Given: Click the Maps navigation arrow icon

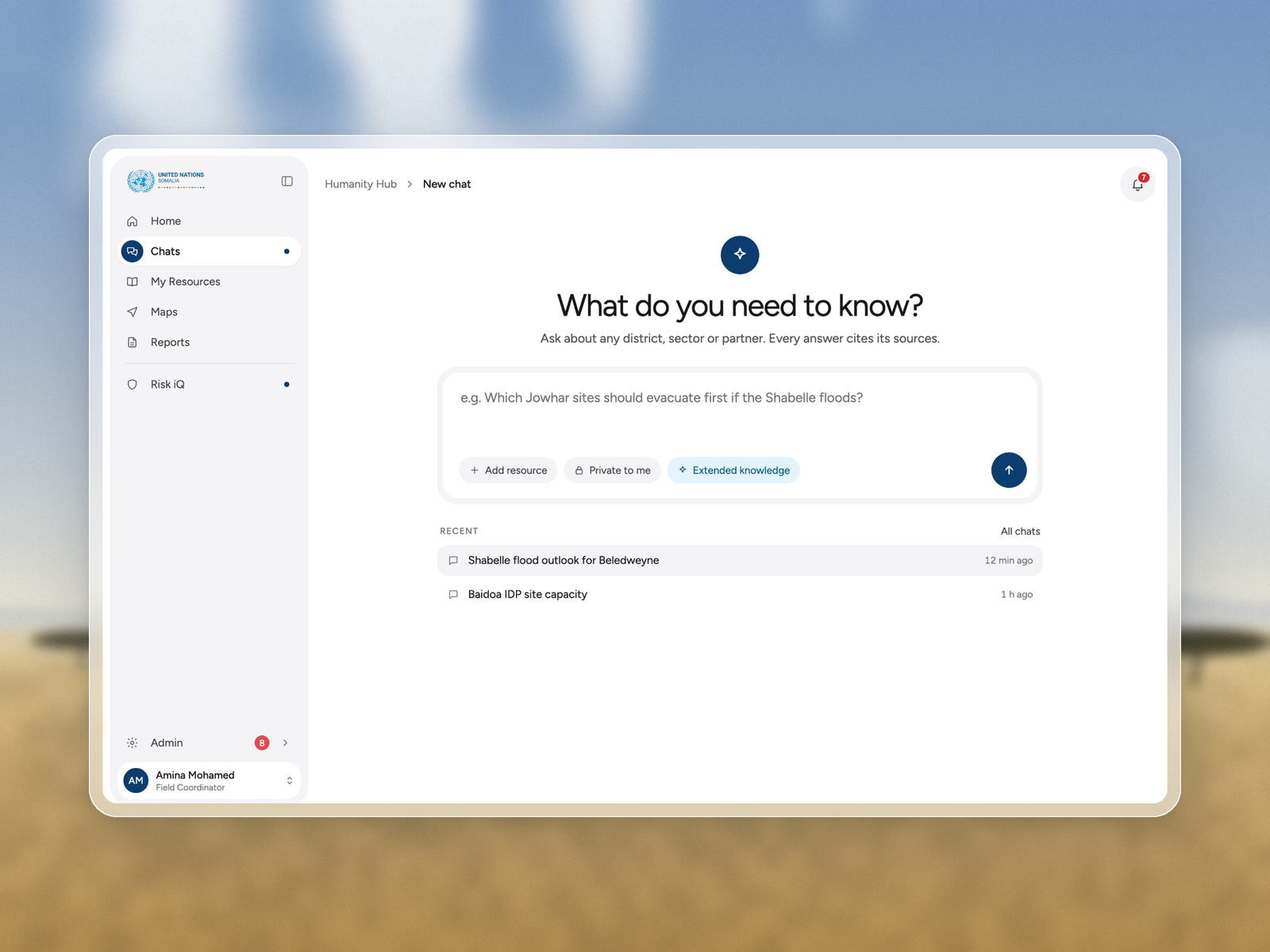Looking at the screenshot, I should click(x=133, y=312).
